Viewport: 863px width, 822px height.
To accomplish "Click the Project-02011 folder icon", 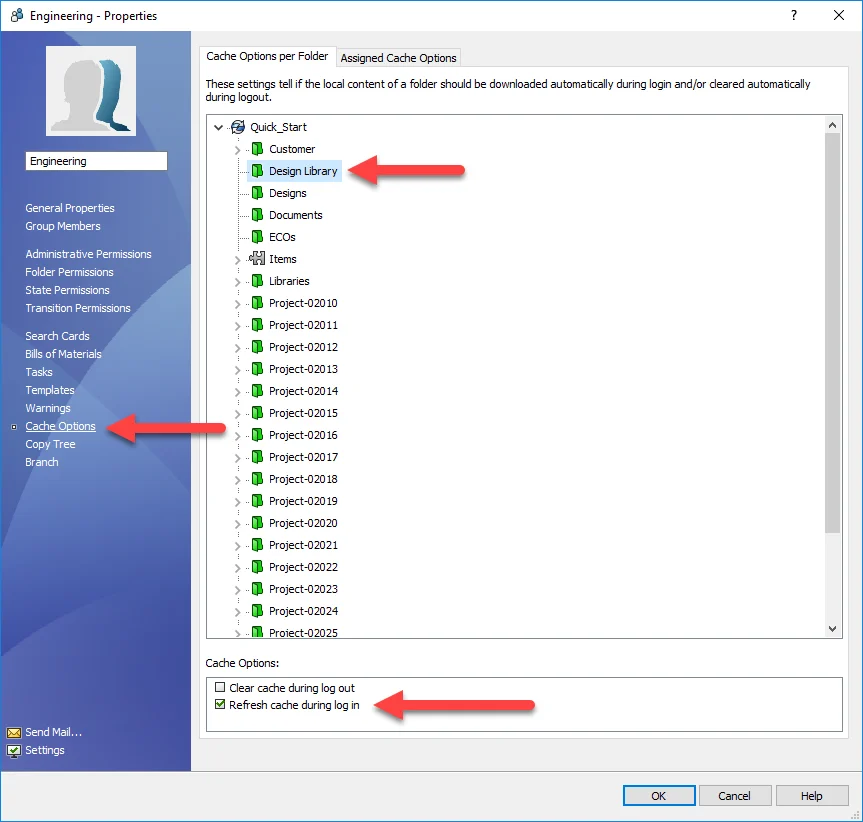I will 257,325.
